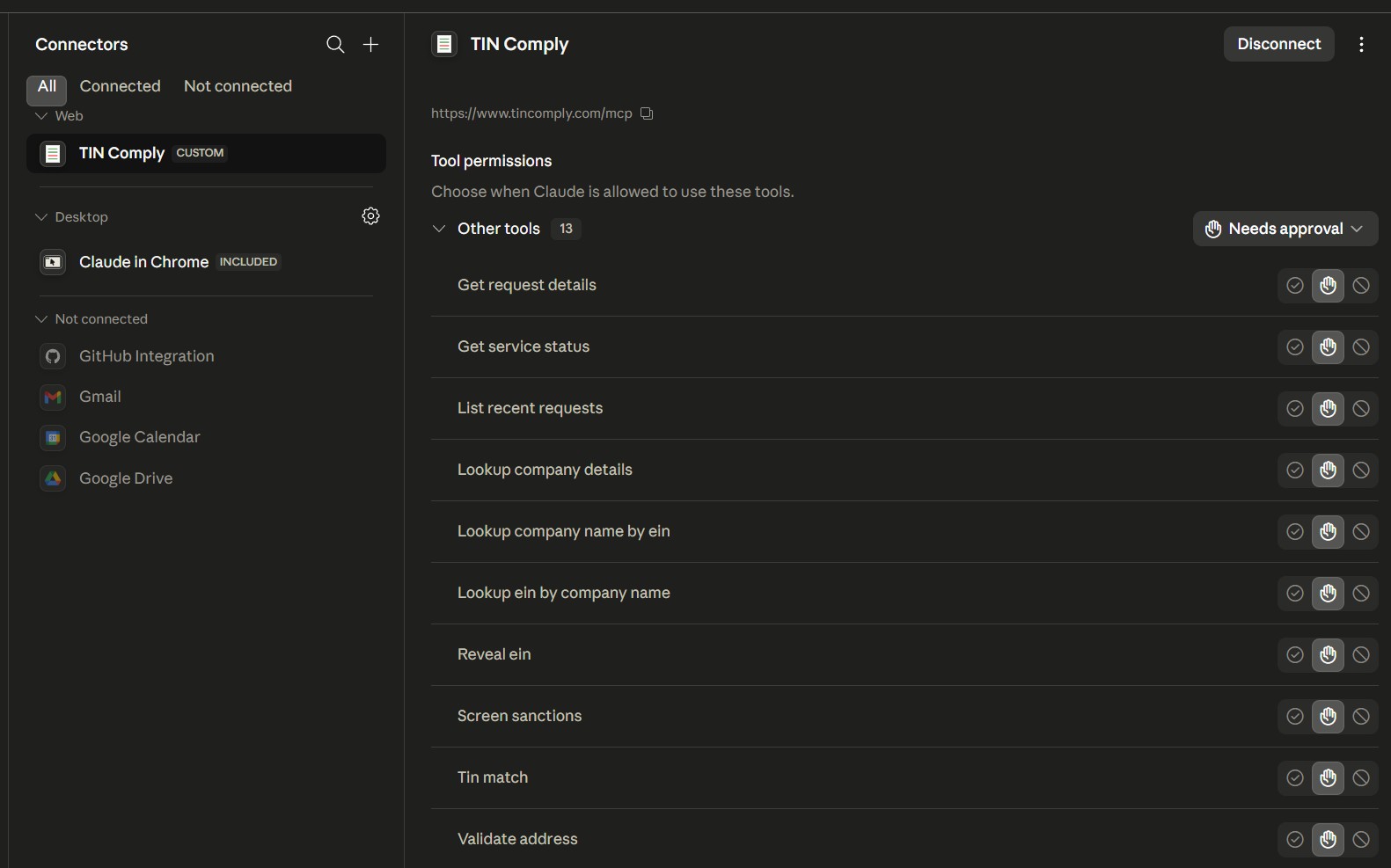Click the TIN Comply header icon
This screenshot has width=1391, height=868.
click(x=444, y=44)
